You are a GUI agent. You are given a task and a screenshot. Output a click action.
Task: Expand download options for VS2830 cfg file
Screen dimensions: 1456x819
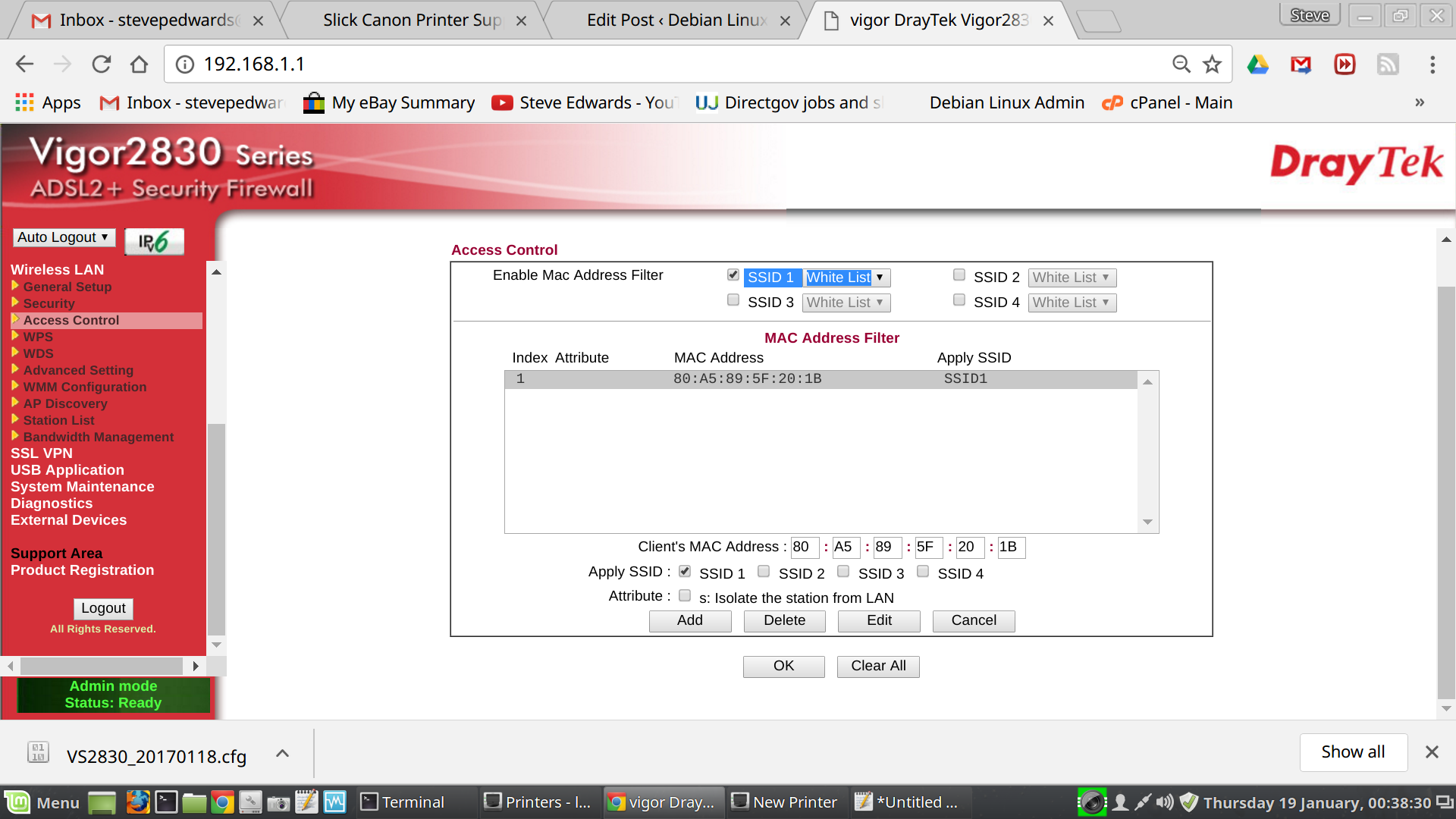tap(282, 754)
